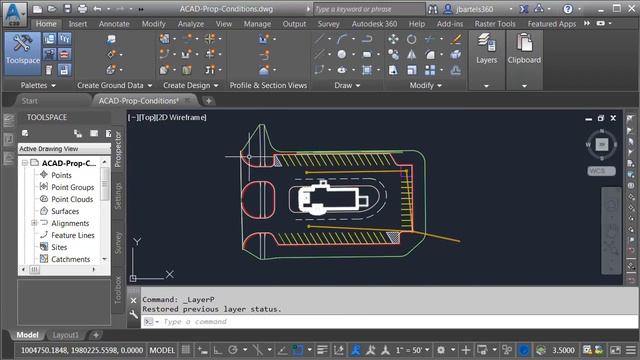
Task: Click the Undo arrow icon
Action: point(97,9)
